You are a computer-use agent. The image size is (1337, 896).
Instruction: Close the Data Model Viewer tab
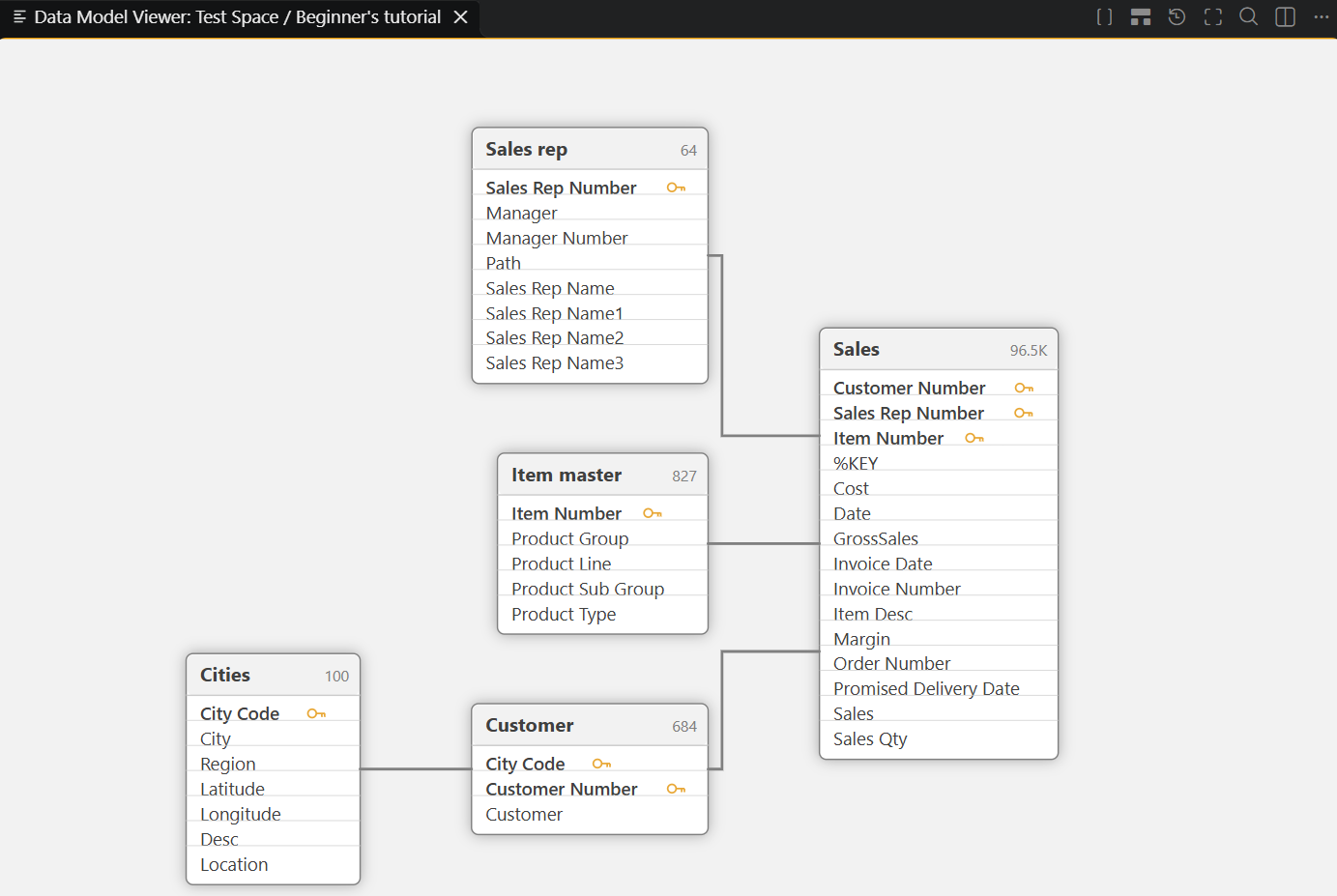[461, 17]
